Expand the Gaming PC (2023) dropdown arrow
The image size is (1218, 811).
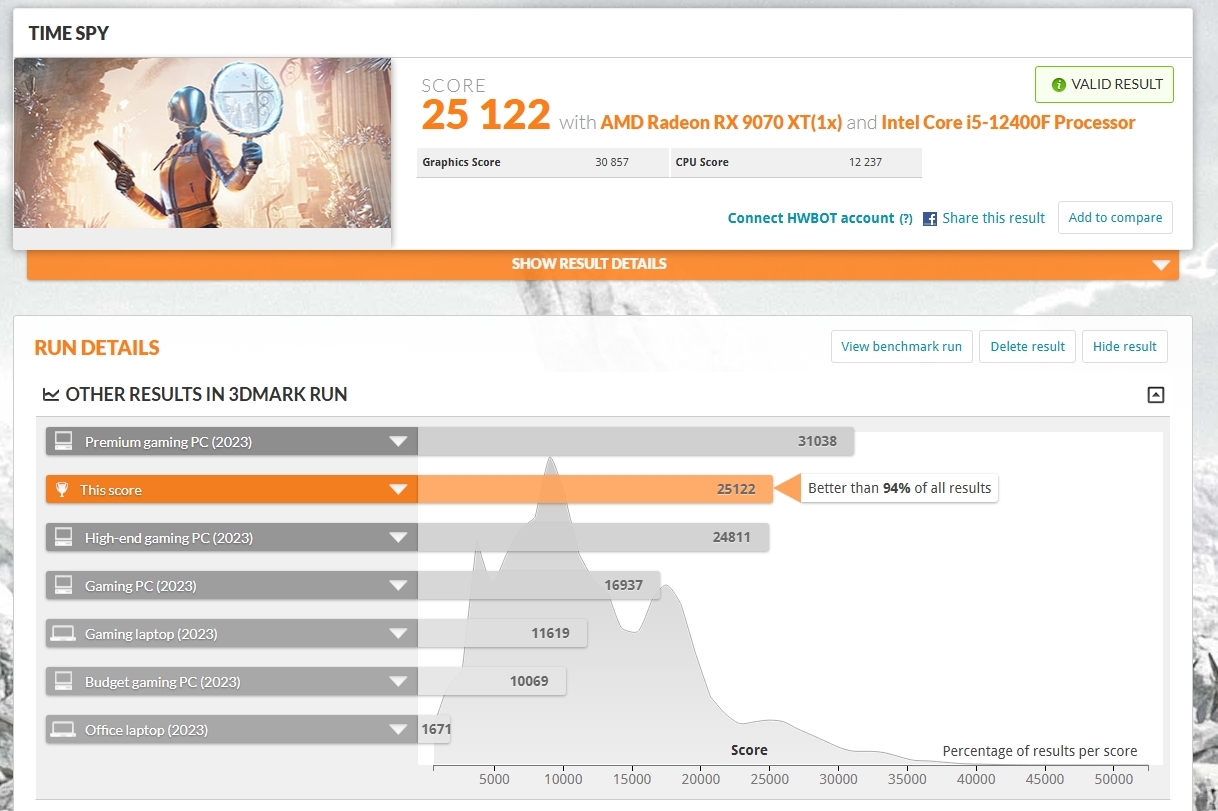[398, 586]
